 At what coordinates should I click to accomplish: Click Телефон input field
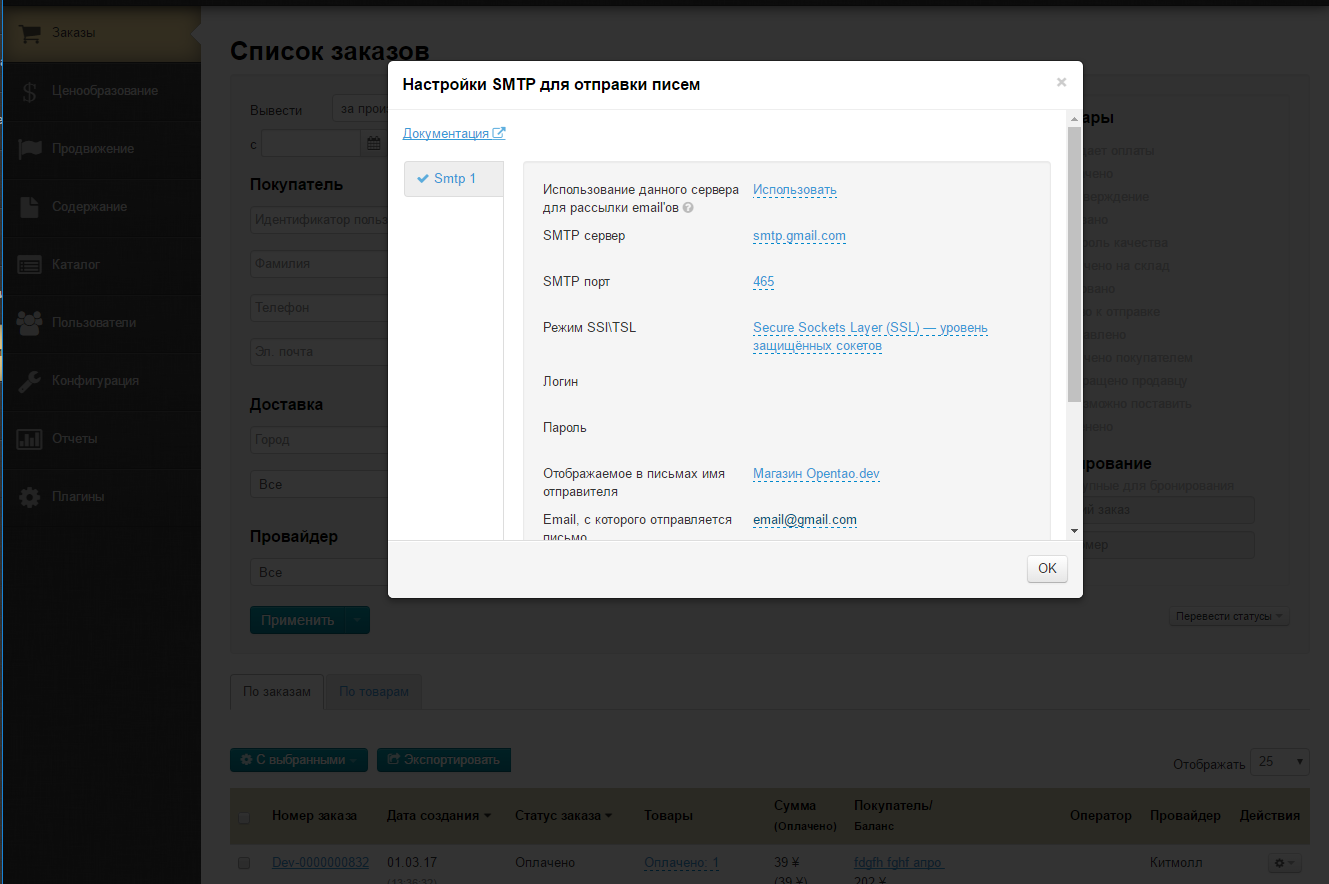(319, 308)
